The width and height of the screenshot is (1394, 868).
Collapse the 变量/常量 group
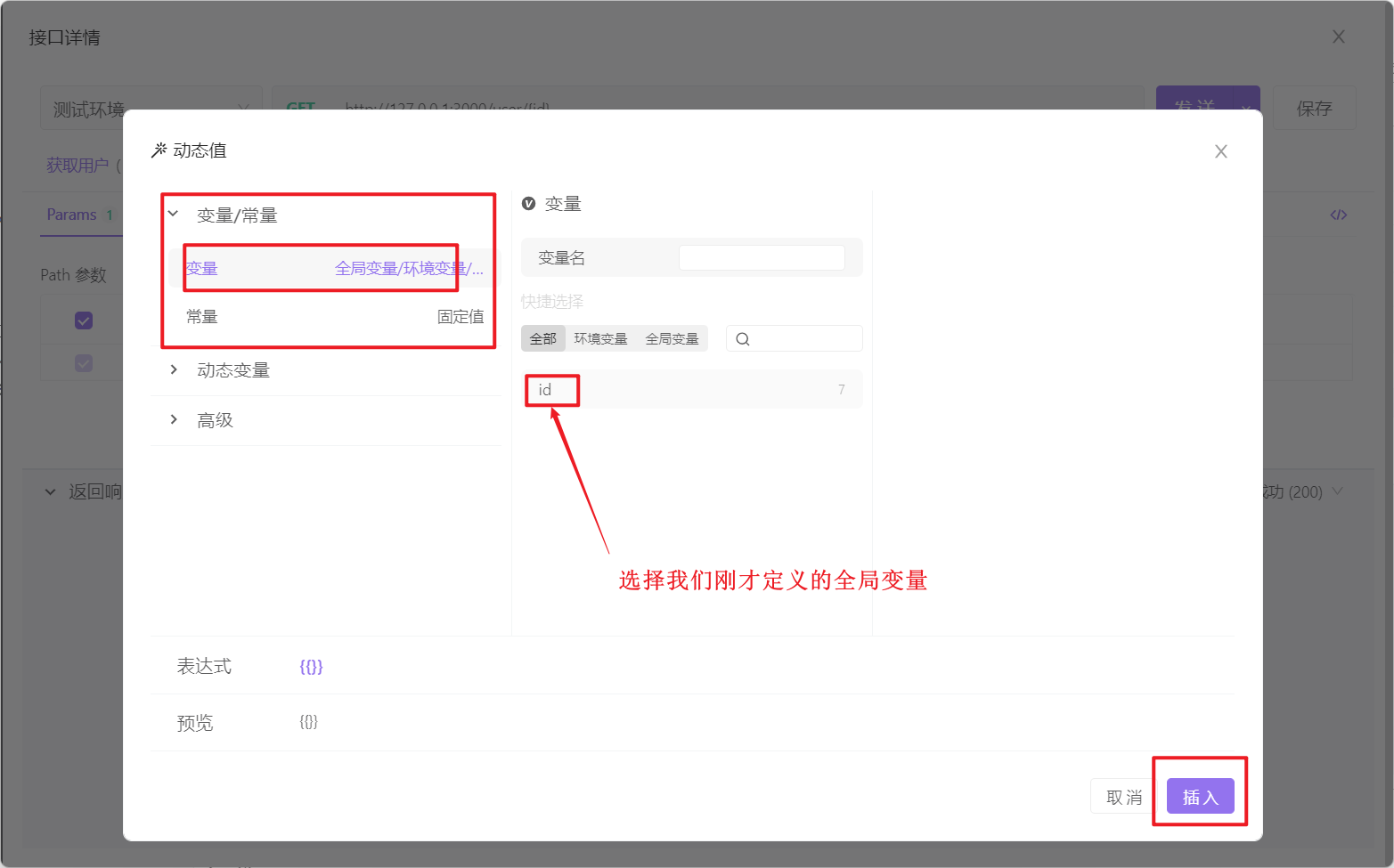click(x=174, y=215)
